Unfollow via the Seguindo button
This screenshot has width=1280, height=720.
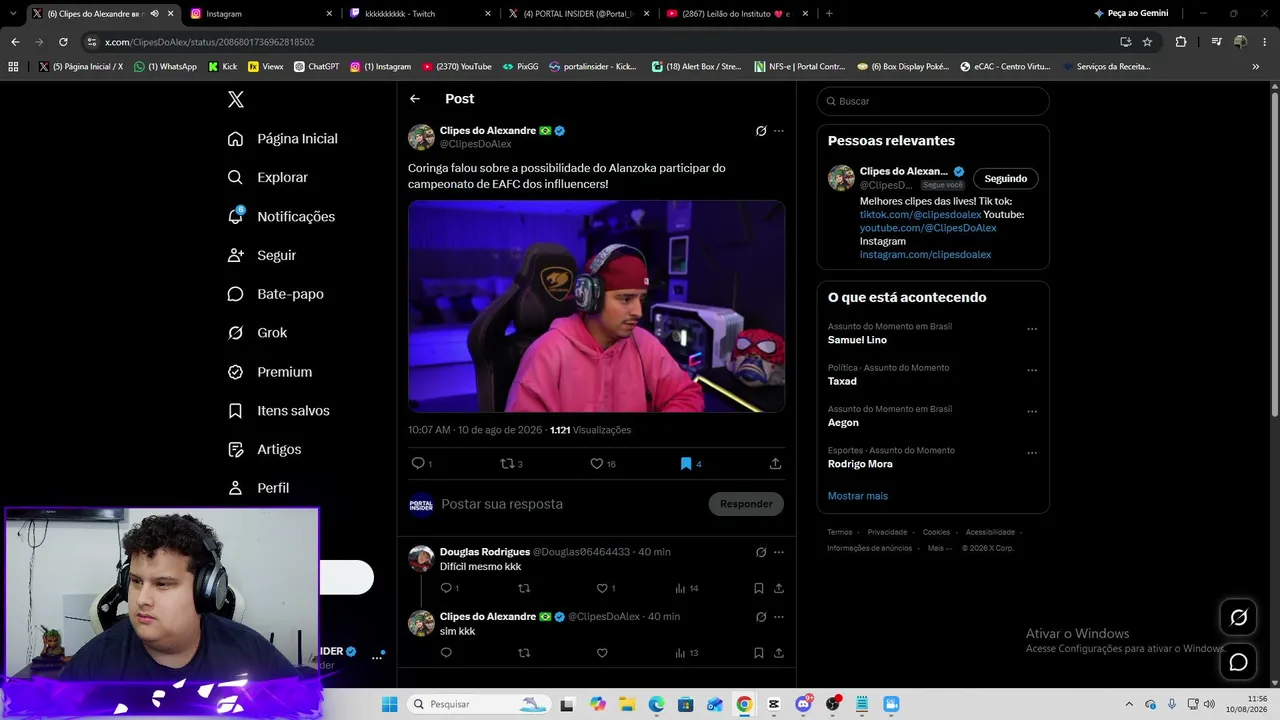(1006, 179)
